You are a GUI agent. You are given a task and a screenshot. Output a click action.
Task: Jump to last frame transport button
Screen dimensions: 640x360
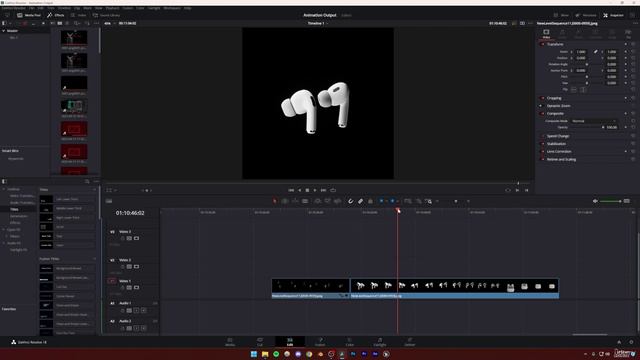[x=323, y=190]
